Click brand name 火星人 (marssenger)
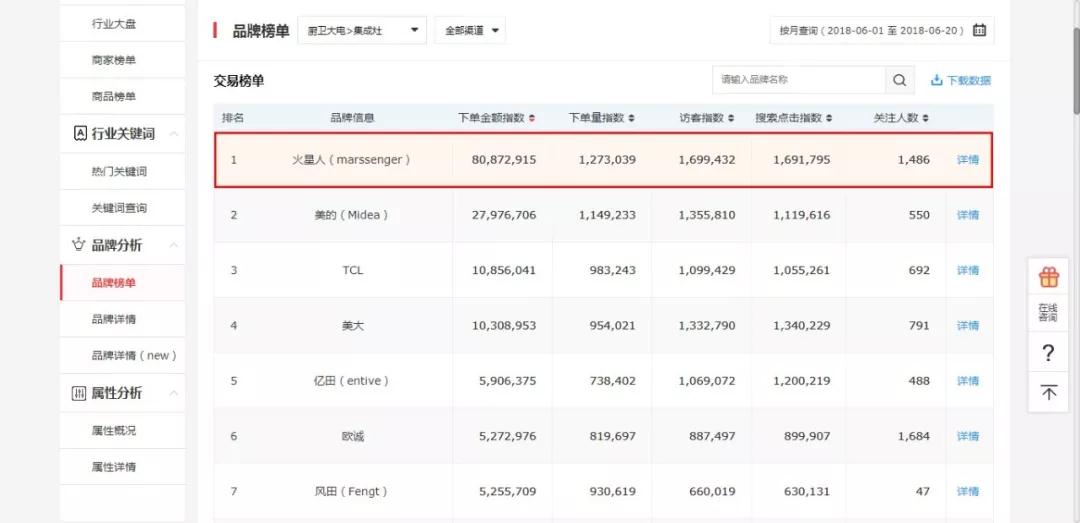Screen dimensions: 1080x523 coord(352,160)
